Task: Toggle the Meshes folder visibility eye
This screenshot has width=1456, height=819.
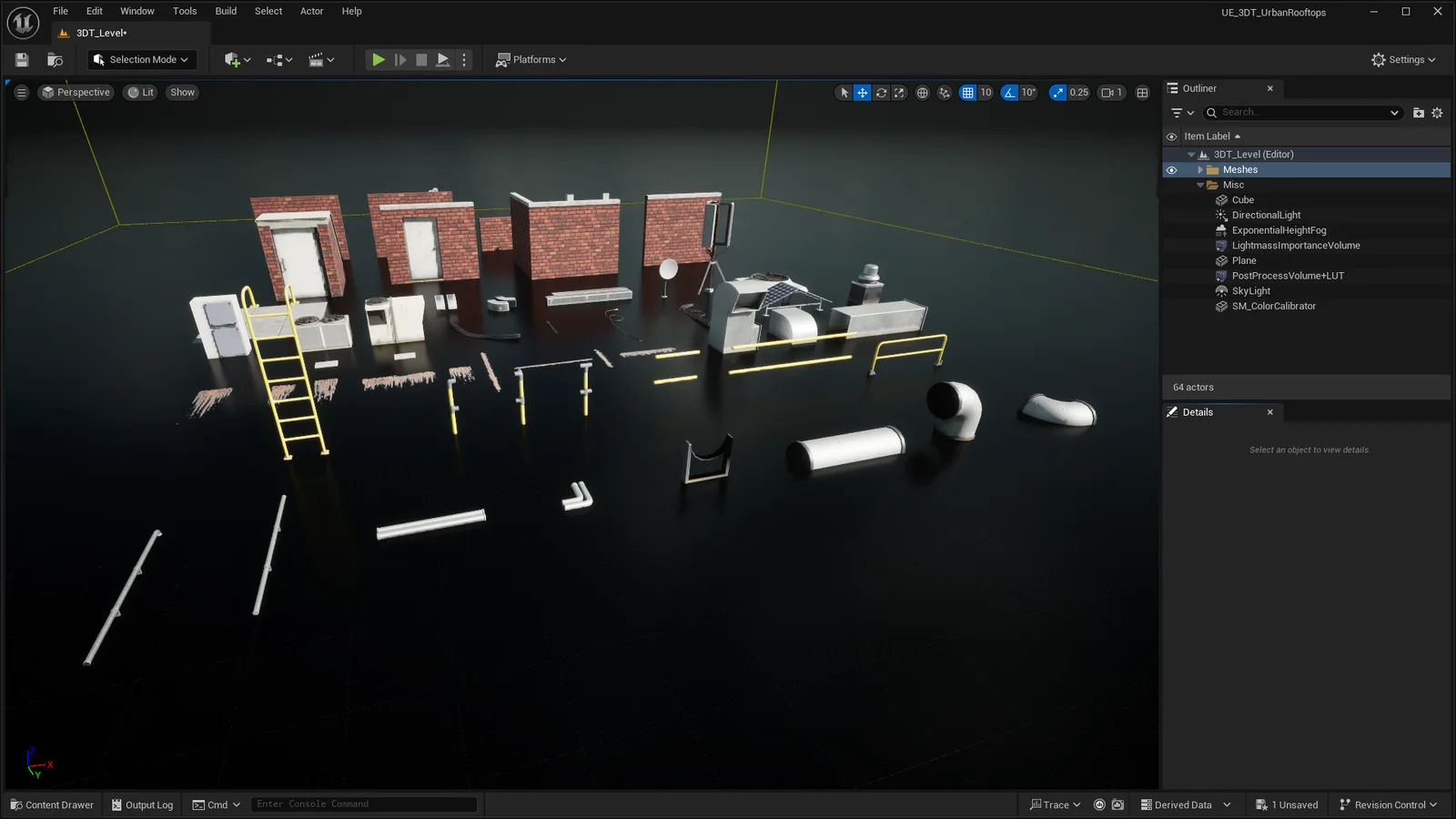Action: (x=1172, y=169)
